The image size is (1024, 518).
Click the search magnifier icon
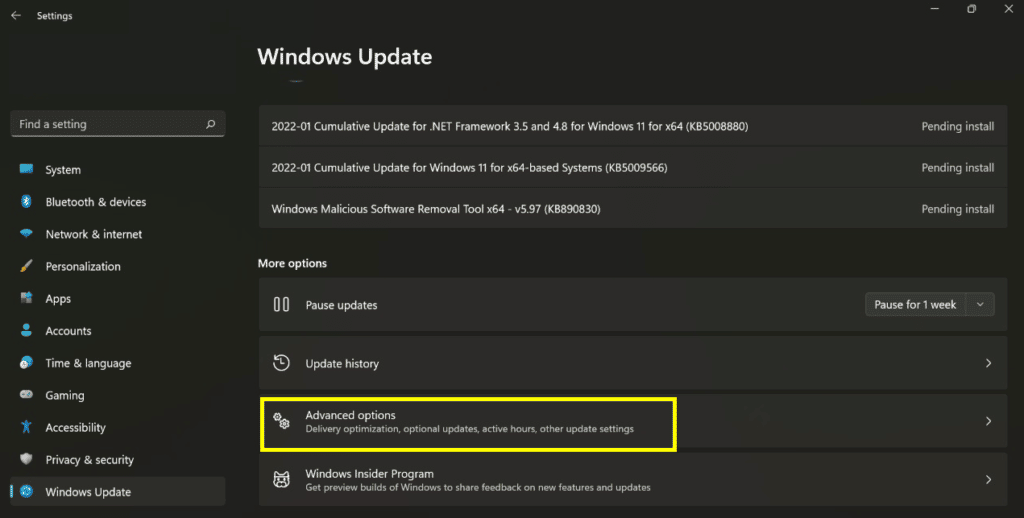point(210,125)
